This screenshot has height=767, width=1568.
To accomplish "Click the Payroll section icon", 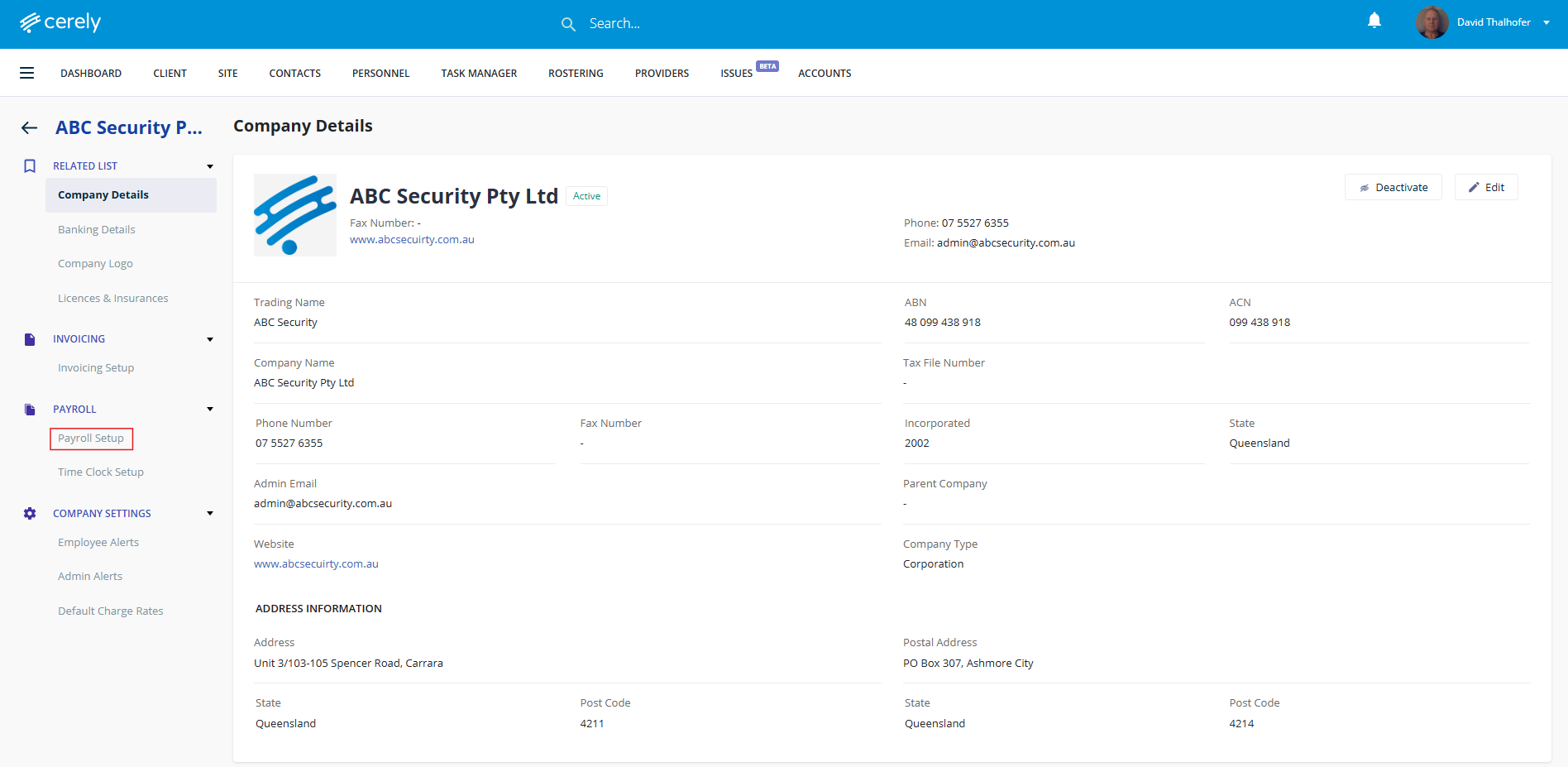I will click(30, 410).
